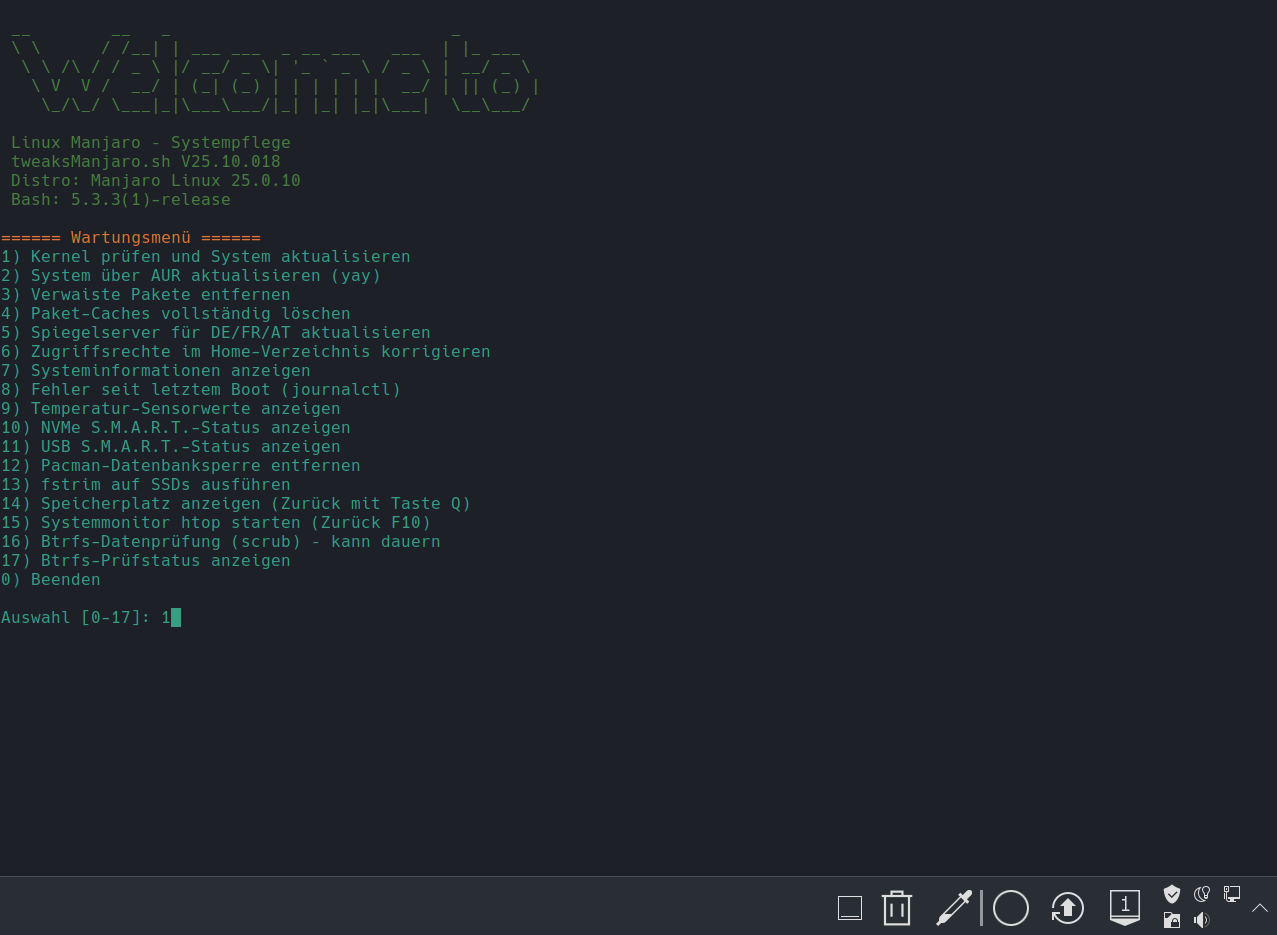Click menu entry Kernel prüfen und System aktualisieren
The width and height of the screenshot is (1277, 935).
220,257
